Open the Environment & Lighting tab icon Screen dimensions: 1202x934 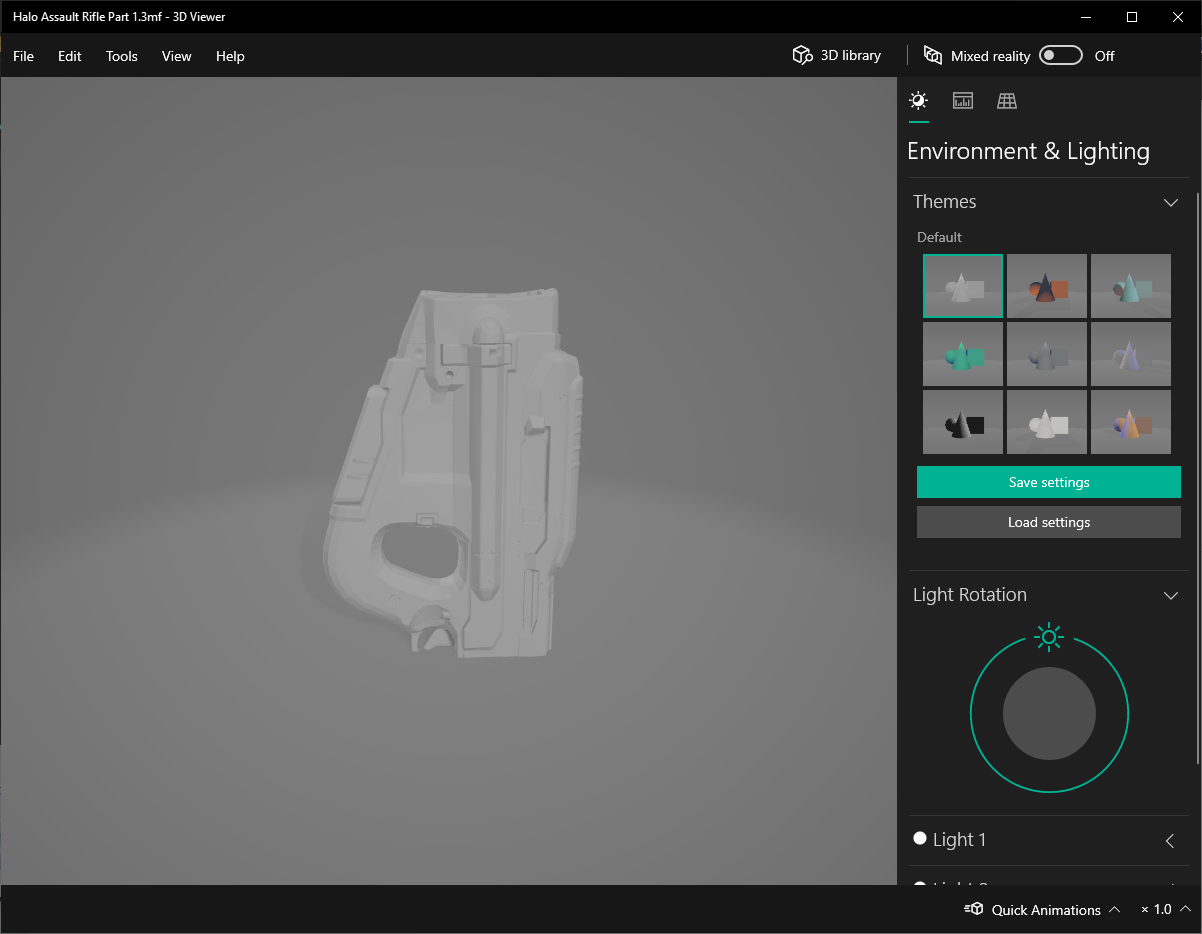coord(918,100)
